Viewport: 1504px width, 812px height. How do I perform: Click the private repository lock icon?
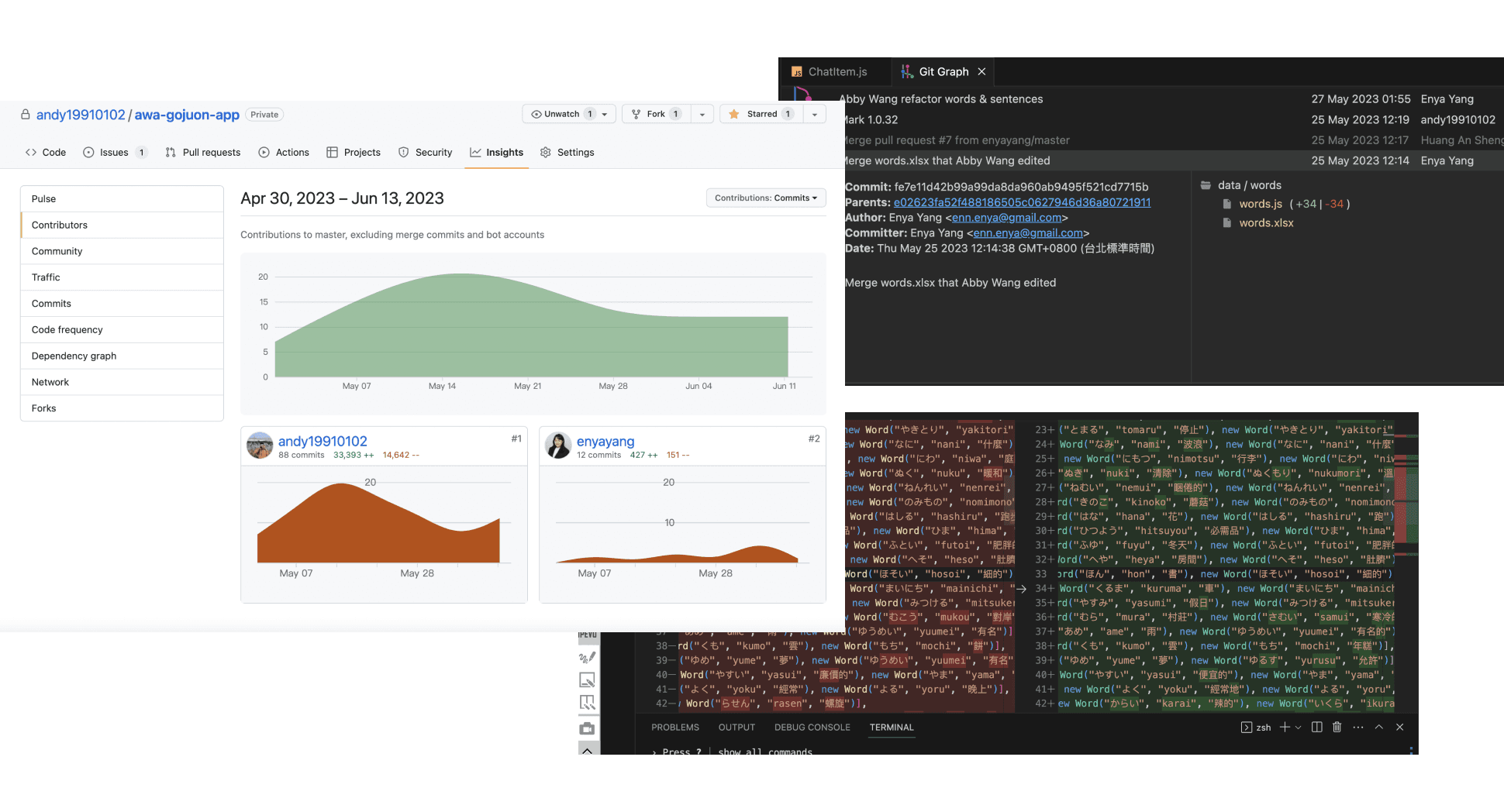(26, 114)
